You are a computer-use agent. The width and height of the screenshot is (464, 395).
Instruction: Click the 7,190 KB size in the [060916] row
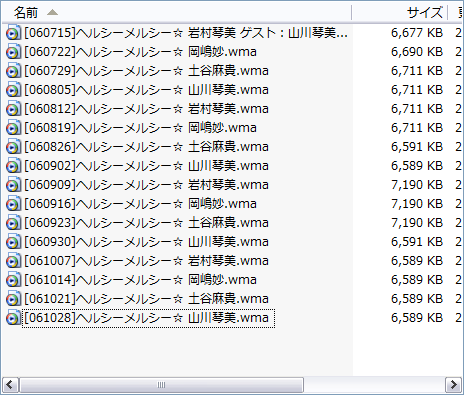(x=417, y=204)
